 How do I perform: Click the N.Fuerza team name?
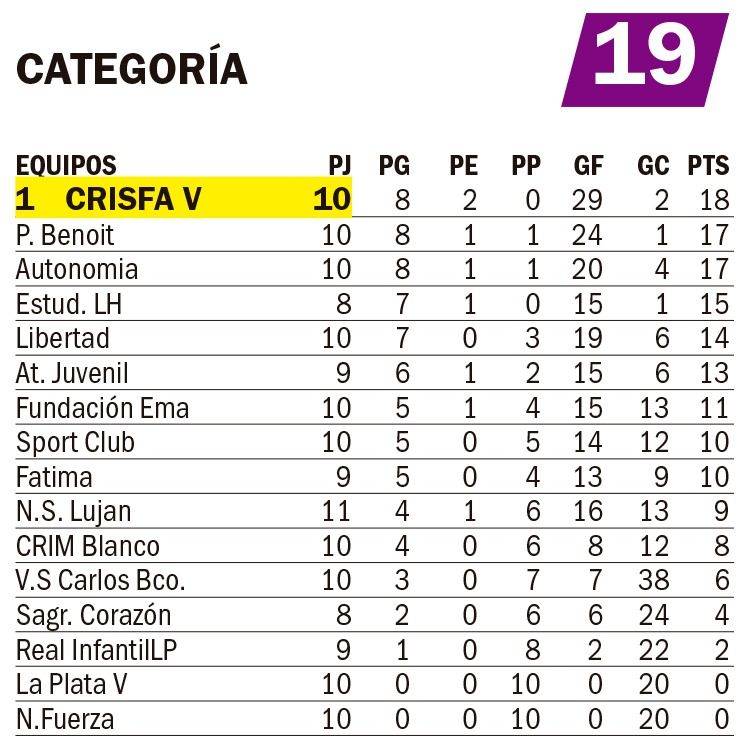tap(65, 718)
